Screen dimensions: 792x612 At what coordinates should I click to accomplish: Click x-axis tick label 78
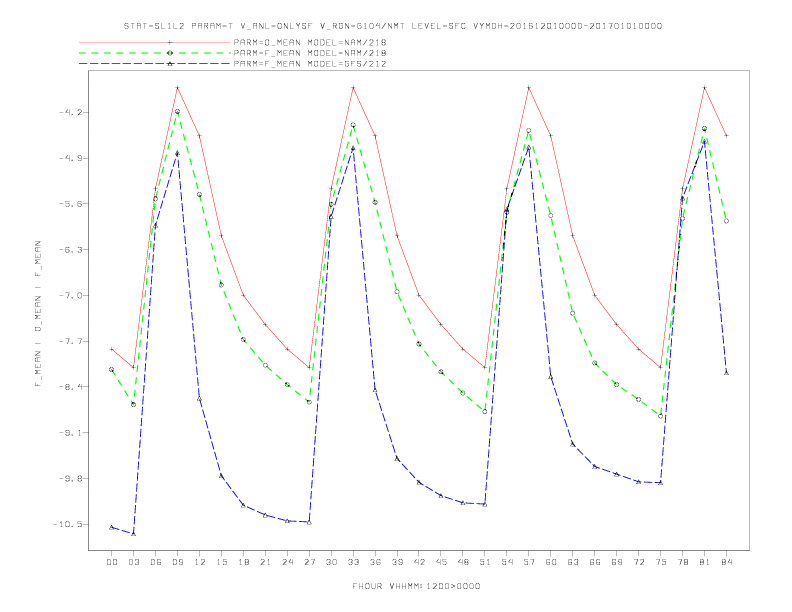point(682,562)
